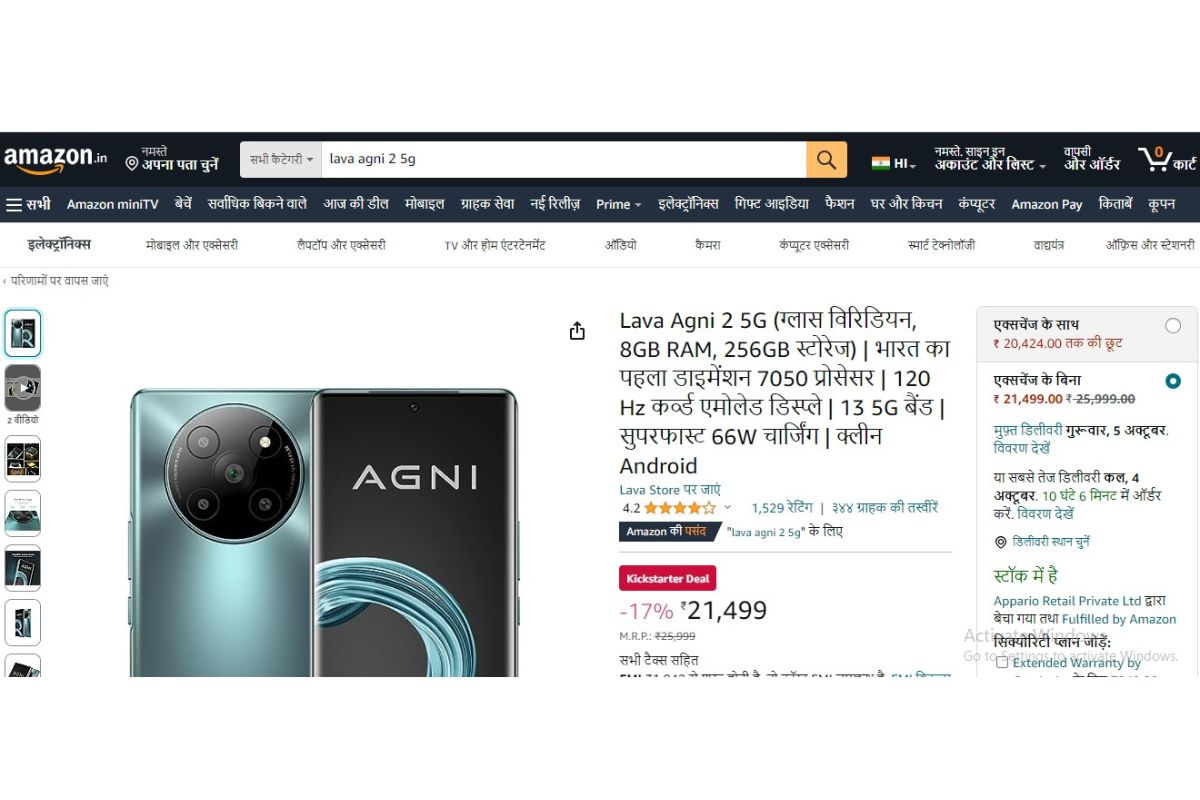
Task: Select the first phone image thumbnail
Action: [x=23, y=333]
